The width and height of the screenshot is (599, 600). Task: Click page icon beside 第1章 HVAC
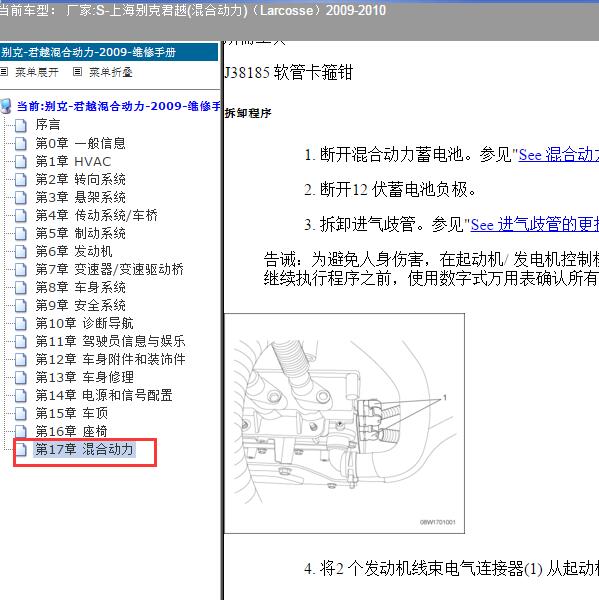tap(21, 161)
